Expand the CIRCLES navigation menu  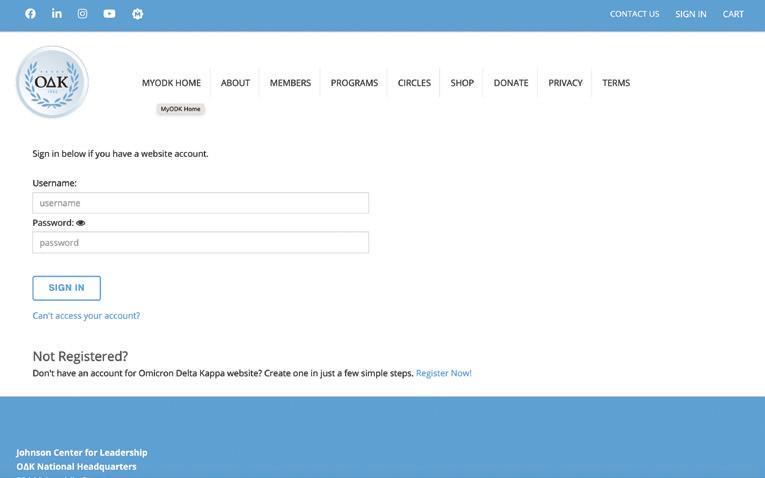(414, 83)
